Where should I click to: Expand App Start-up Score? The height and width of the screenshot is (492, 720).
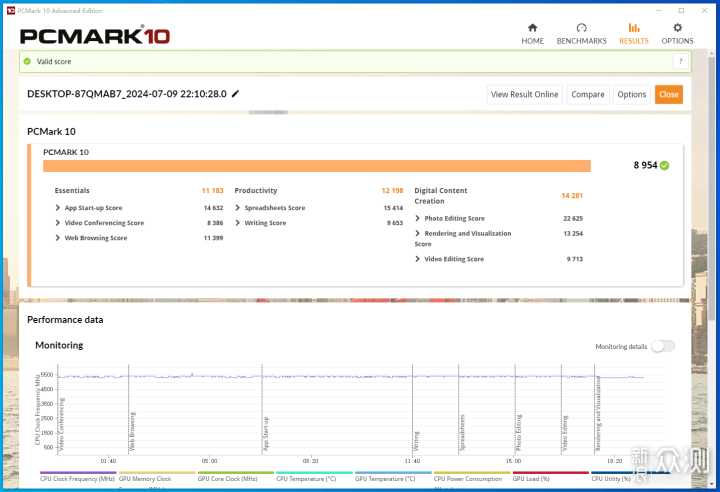coord(58,208)
